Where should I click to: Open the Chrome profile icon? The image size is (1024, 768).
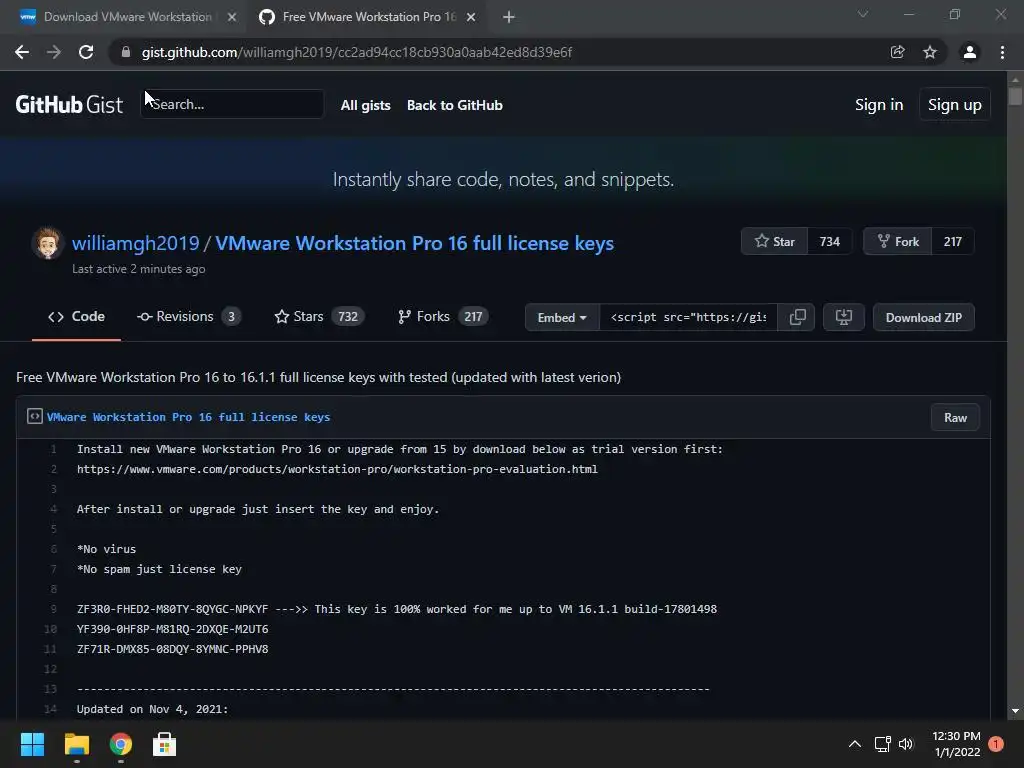(970, 52)
